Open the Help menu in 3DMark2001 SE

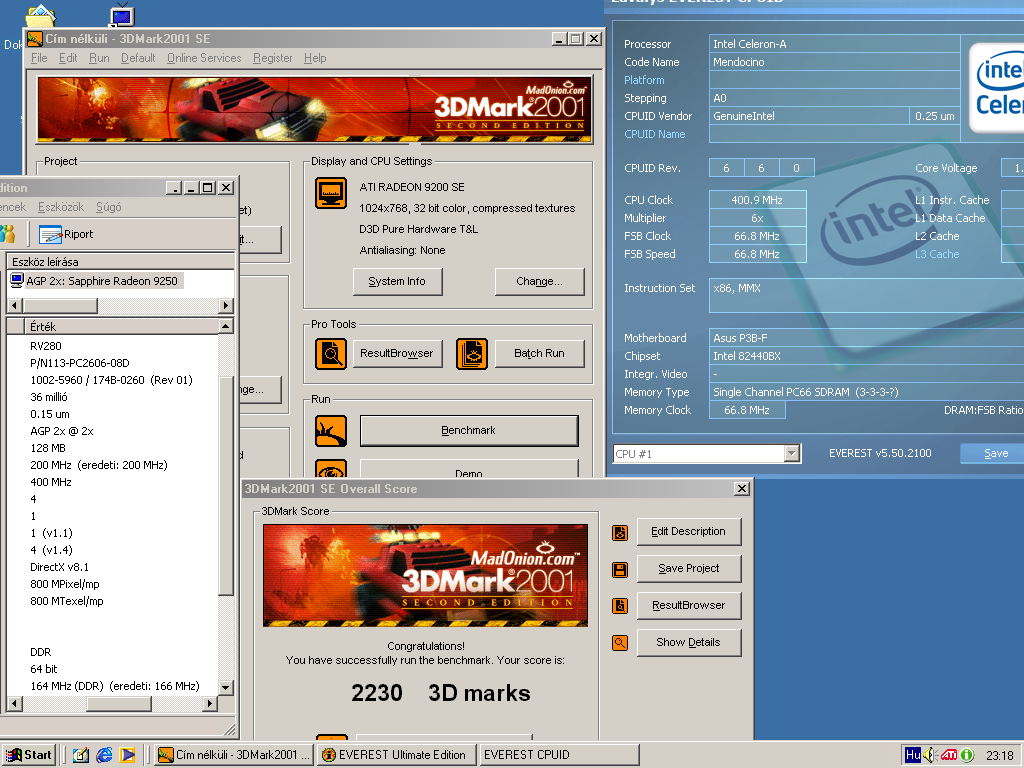click(315, 58)
